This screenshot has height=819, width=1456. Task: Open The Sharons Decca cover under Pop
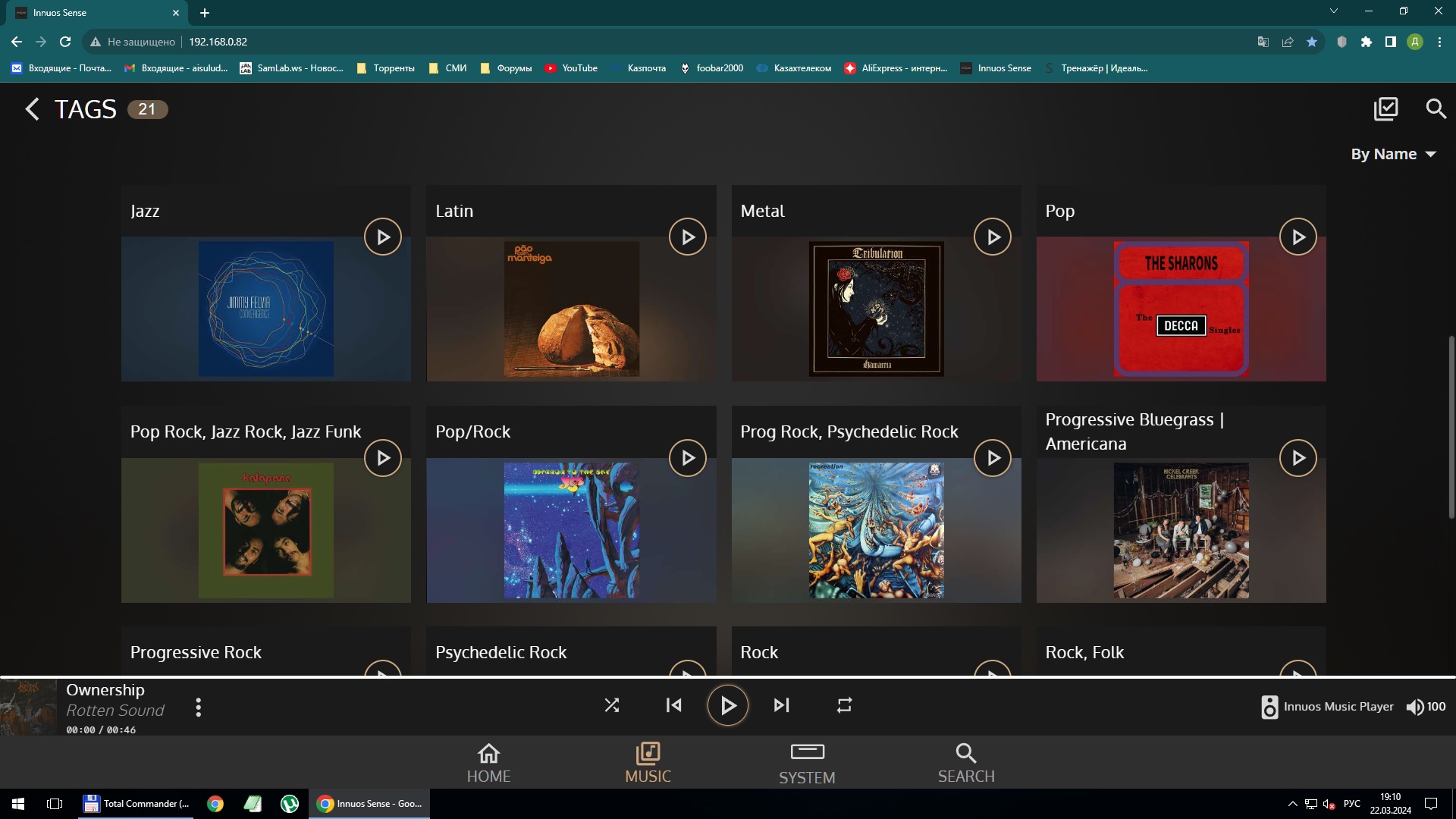pyautogui.click(x=1181, y=309)
